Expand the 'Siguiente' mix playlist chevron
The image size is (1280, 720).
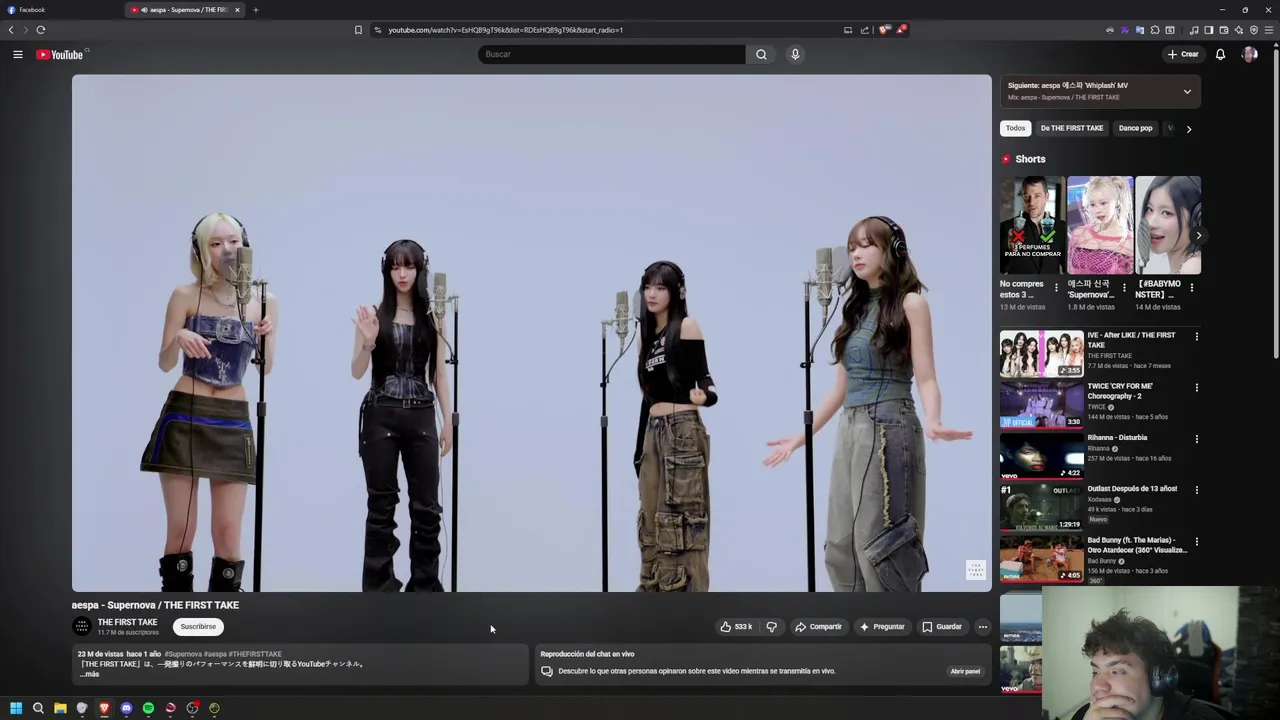1187,91
